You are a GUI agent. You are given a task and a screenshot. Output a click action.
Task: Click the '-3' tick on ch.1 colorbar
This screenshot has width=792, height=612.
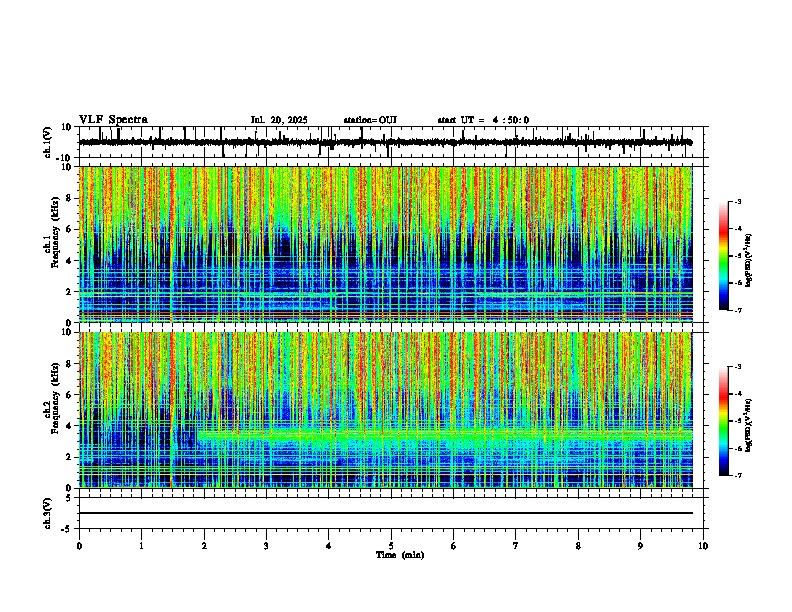pyautogui.click(x=737, y=201)
